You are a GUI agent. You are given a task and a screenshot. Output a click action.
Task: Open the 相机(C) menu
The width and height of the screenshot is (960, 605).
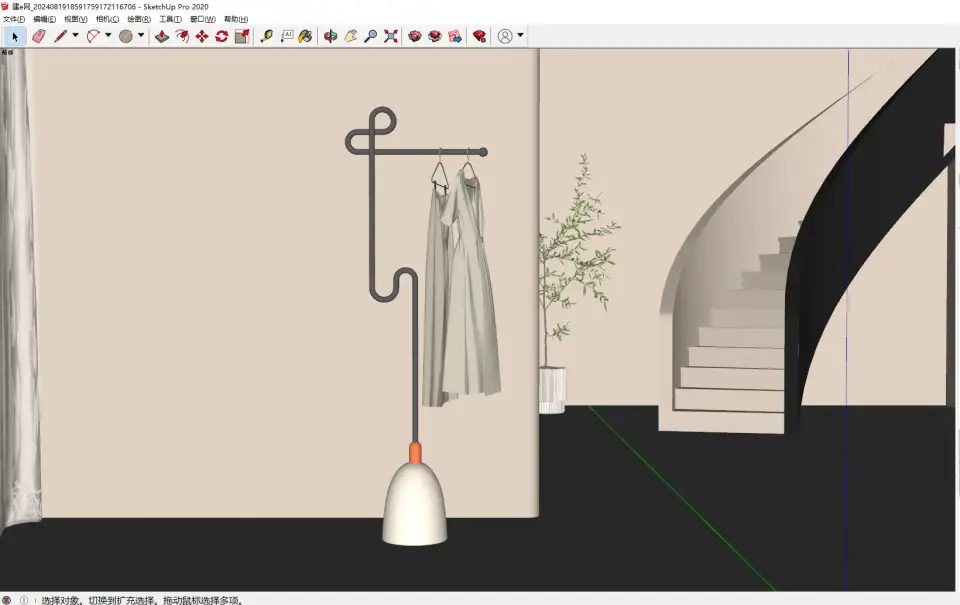click(x=108, y=19)
